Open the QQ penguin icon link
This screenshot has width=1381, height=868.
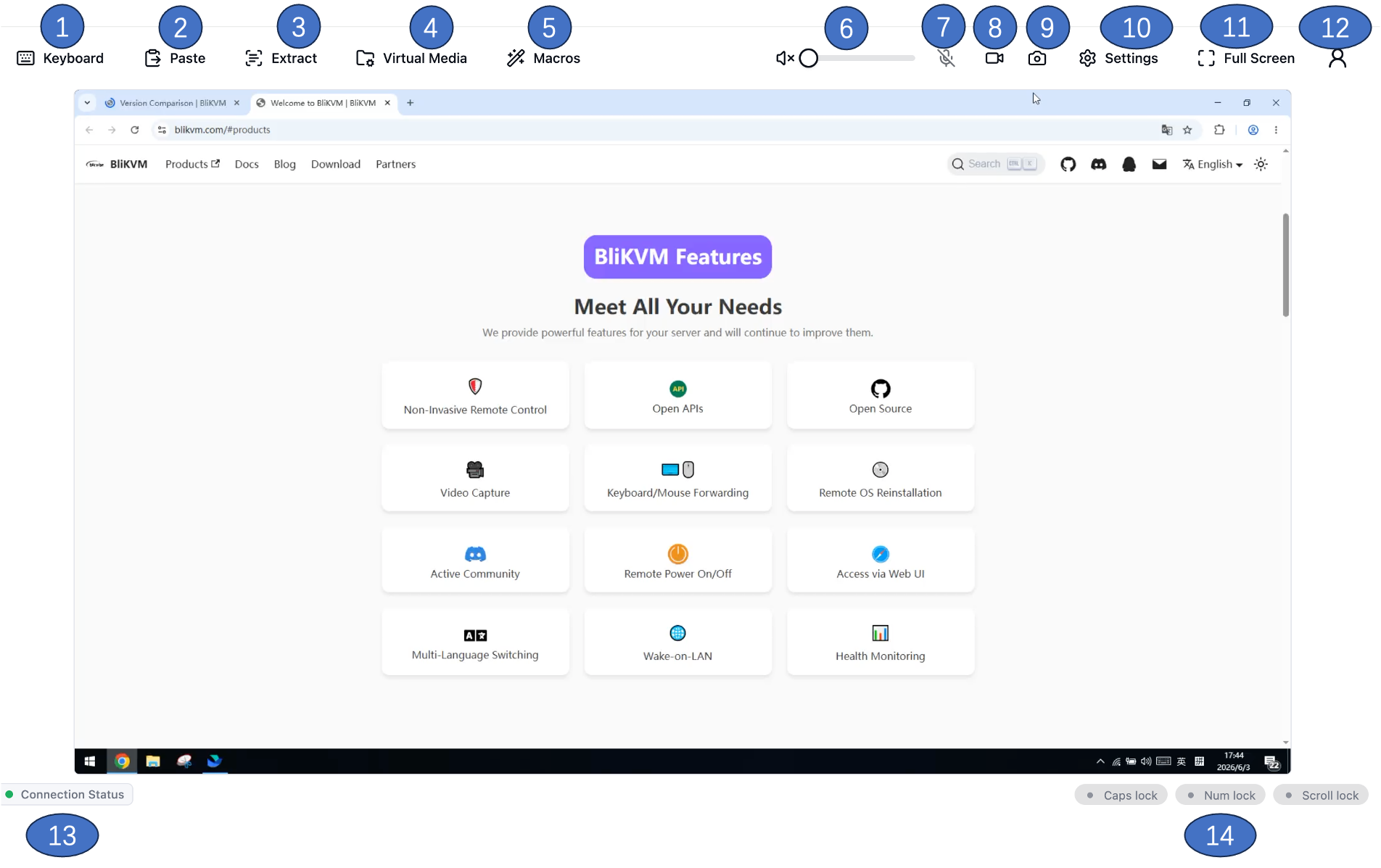coord(1129,164)
